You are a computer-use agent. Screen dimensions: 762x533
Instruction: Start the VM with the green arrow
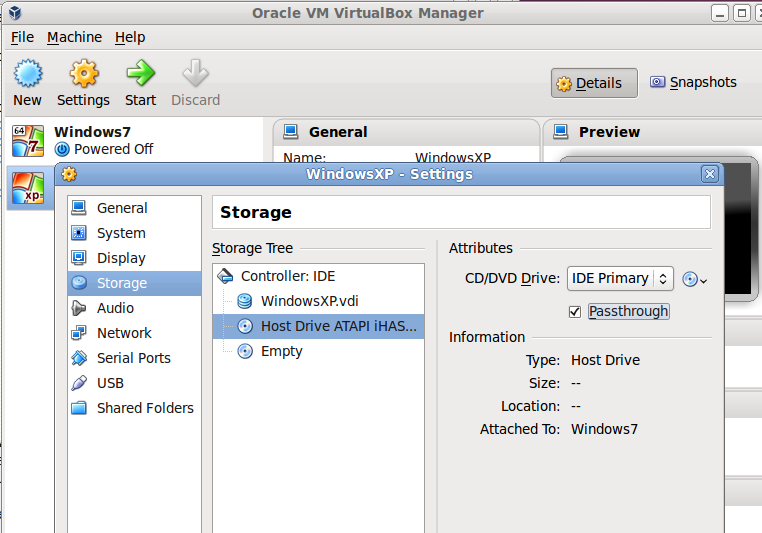coord(140,73)
